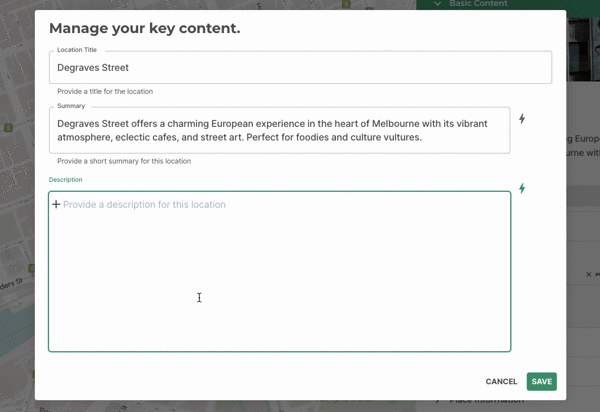
Task: Focus the Description editor box
Action: (x=279, y=280)
